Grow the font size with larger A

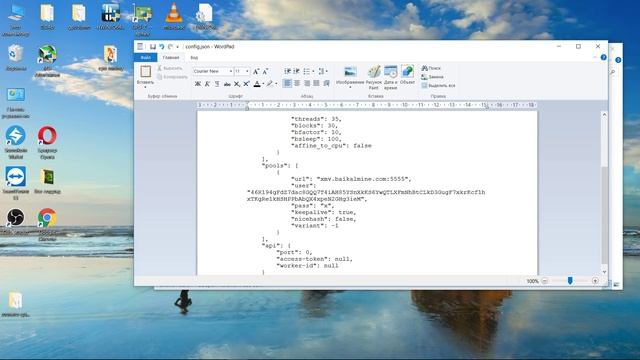pyautogui.click(x=256, y=71)
